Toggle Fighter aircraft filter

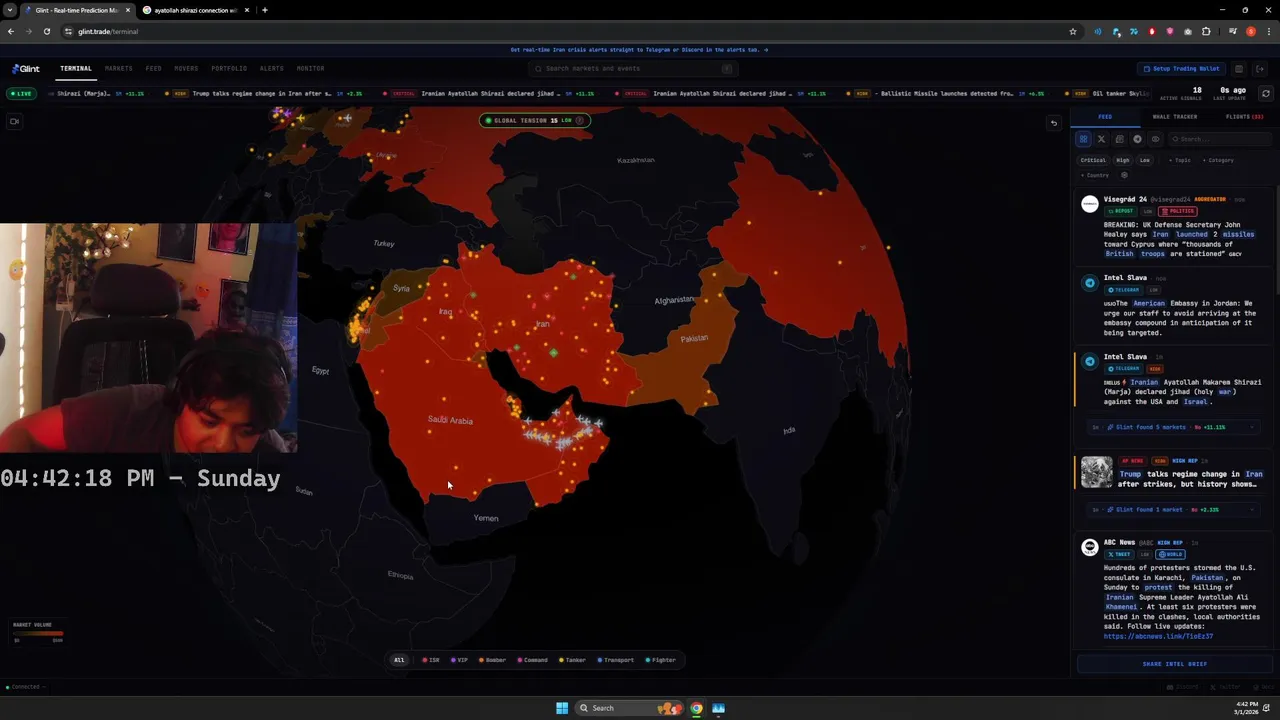click(661, 660)
